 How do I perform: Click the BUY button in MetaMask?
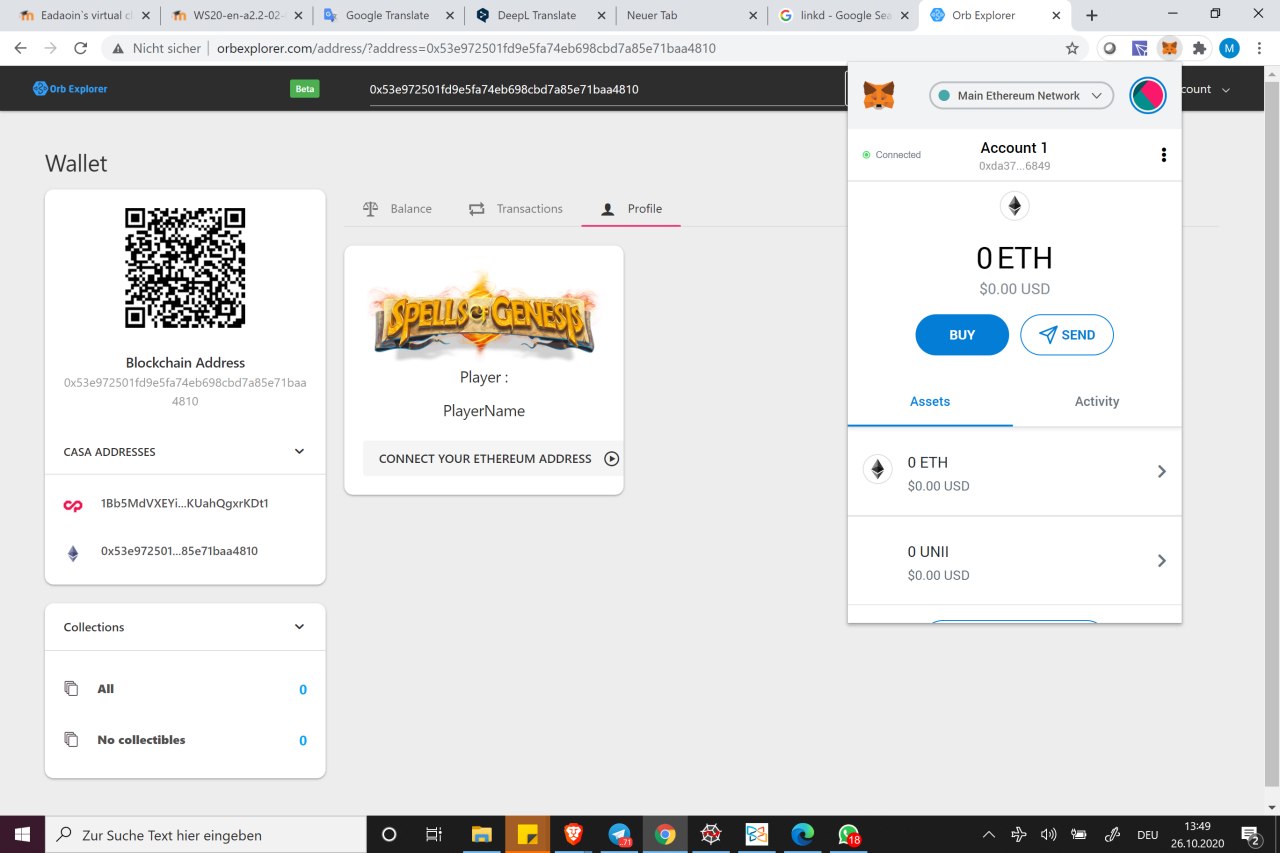pos(962,335)
